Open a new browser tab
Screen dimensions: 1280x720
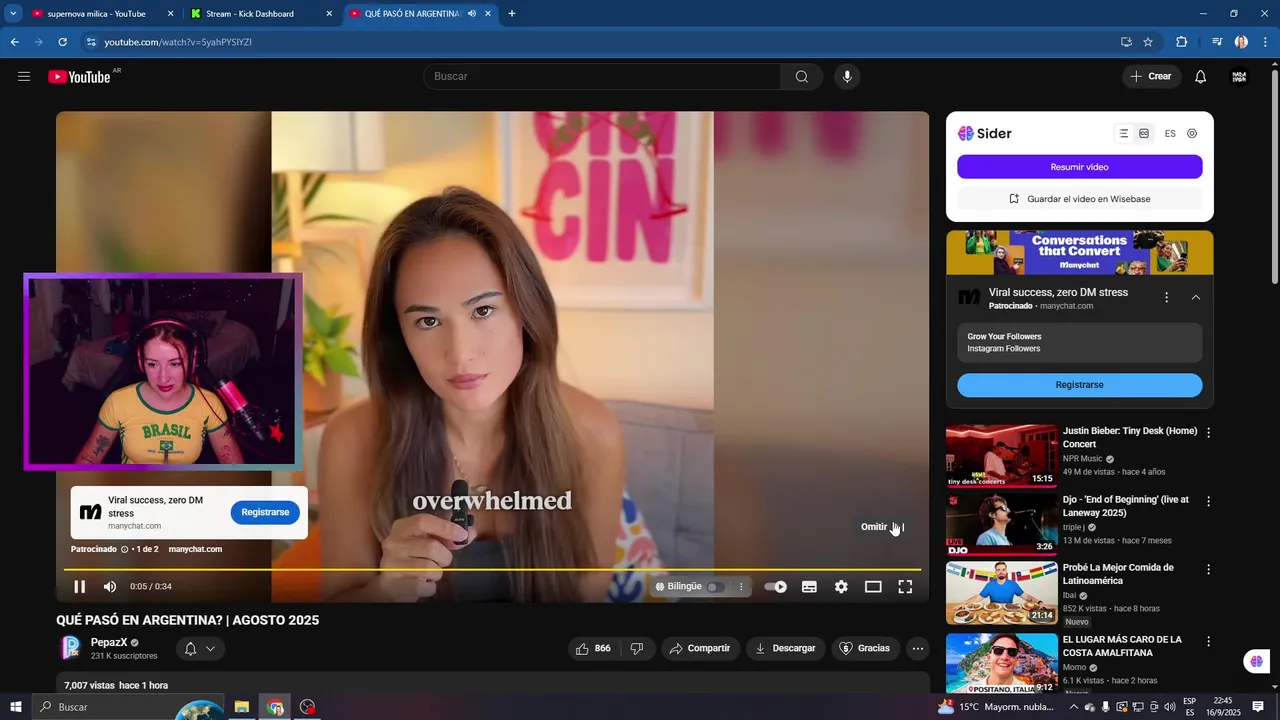pyautogui.click(x=512, y=14)
